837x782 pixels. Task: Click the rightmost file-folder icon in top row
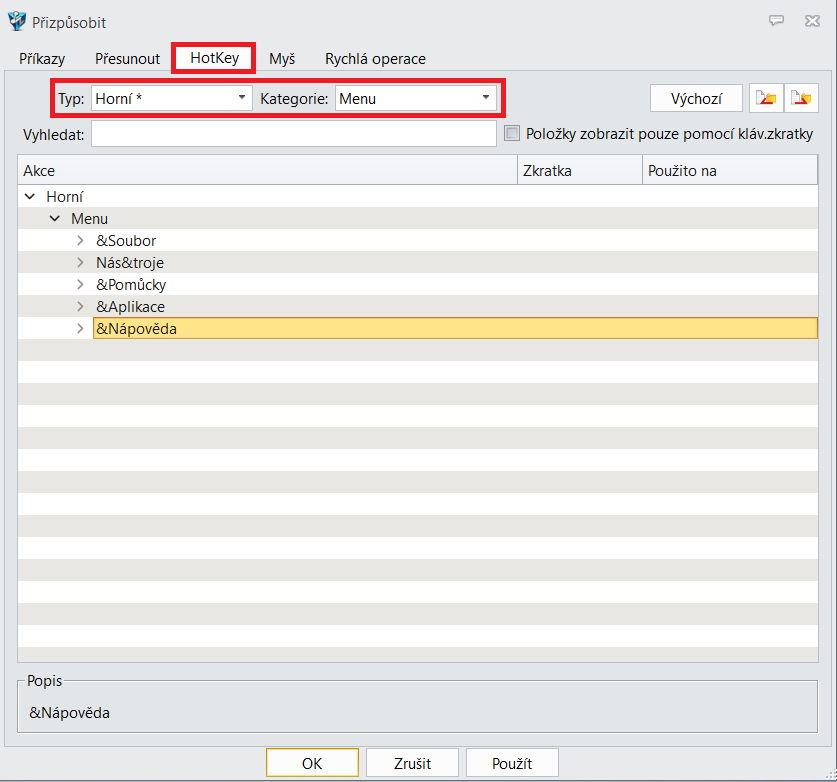(801, 98)
